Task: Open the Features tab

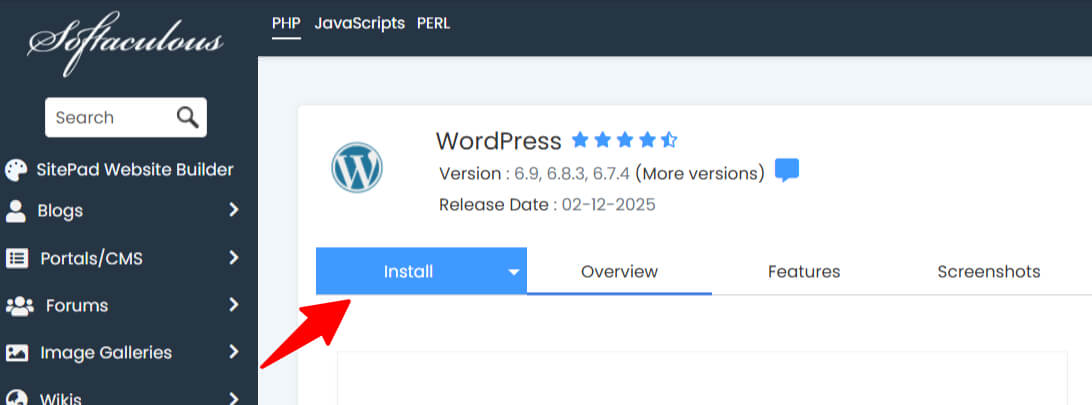Action: (x=804, y=271)
